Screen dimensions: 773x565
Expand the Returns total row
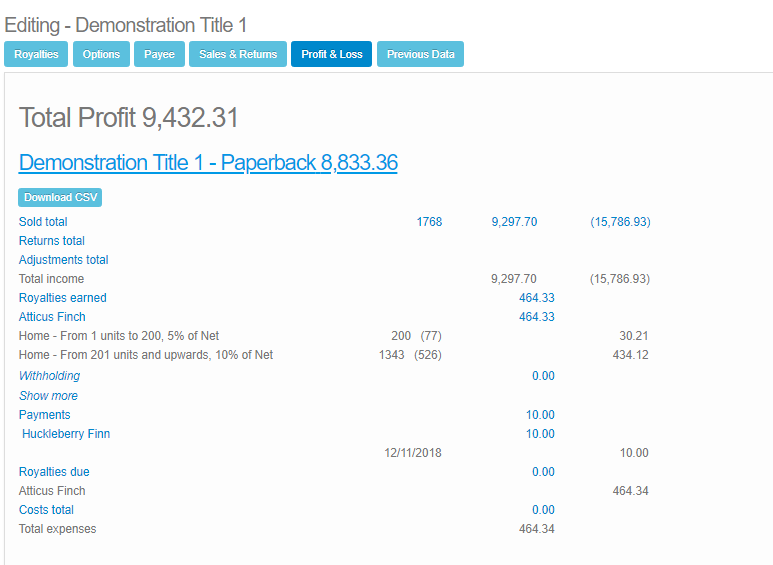point(52,241)
